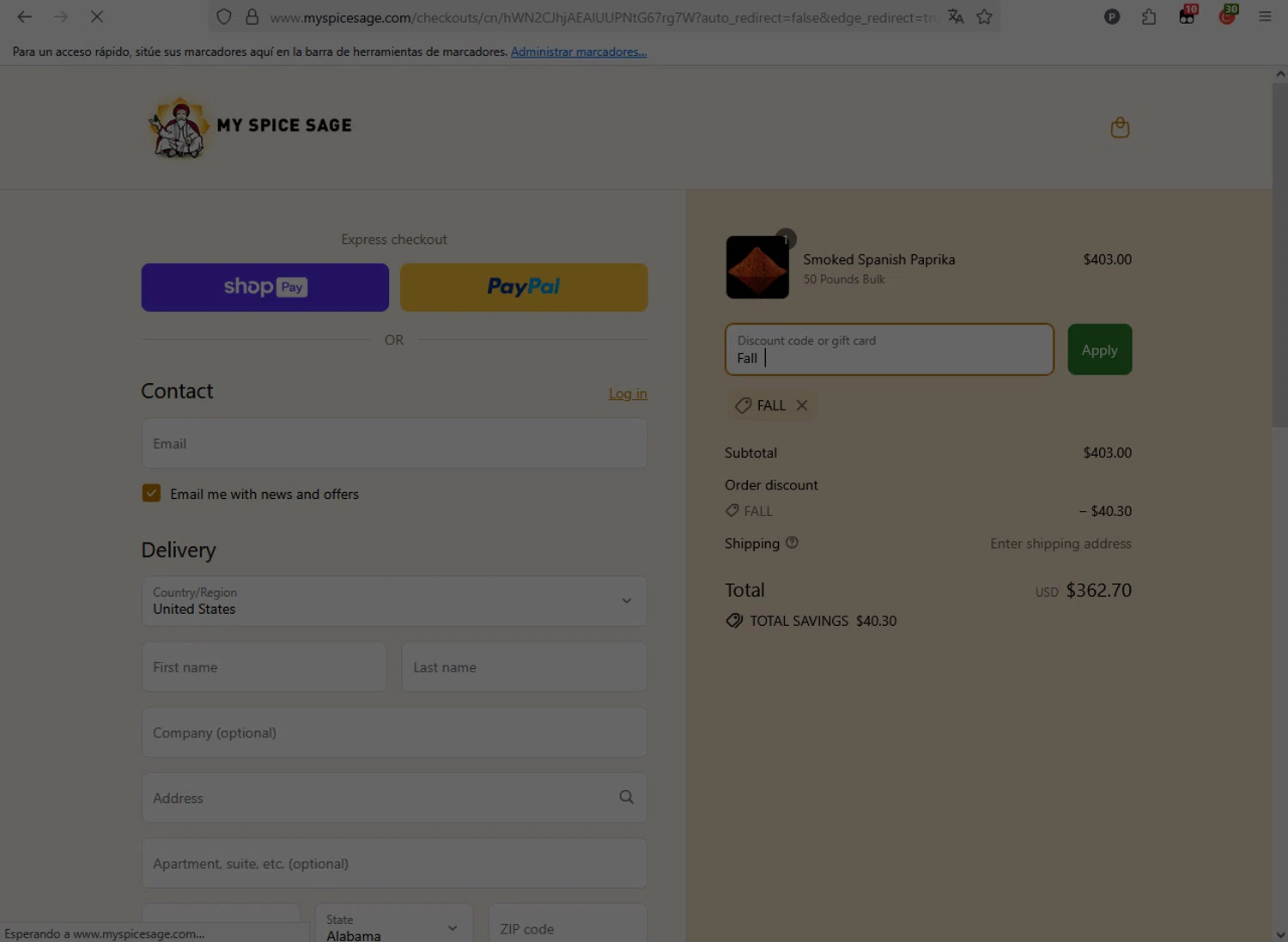
Task: Open the shopping bag cart icon
Action: point(1120,127)
